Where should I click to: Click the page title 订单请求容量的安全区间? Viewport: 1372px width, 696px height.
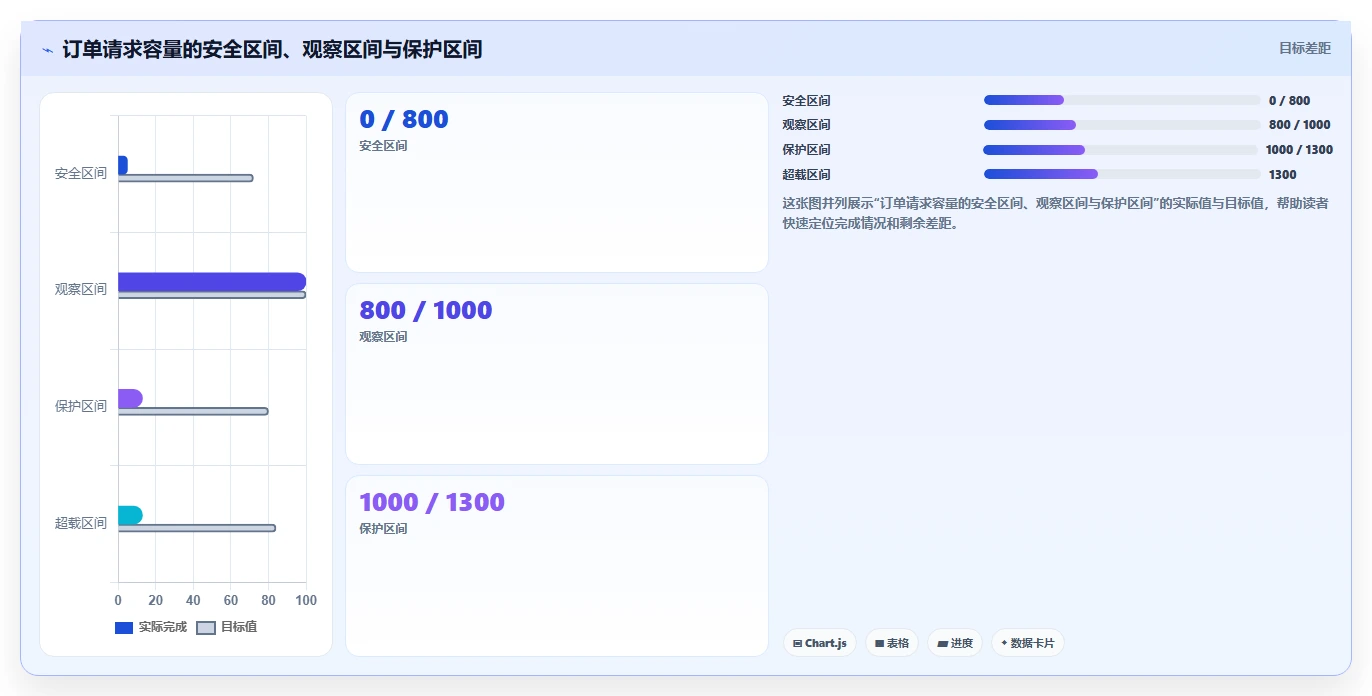tap(272, 49)
